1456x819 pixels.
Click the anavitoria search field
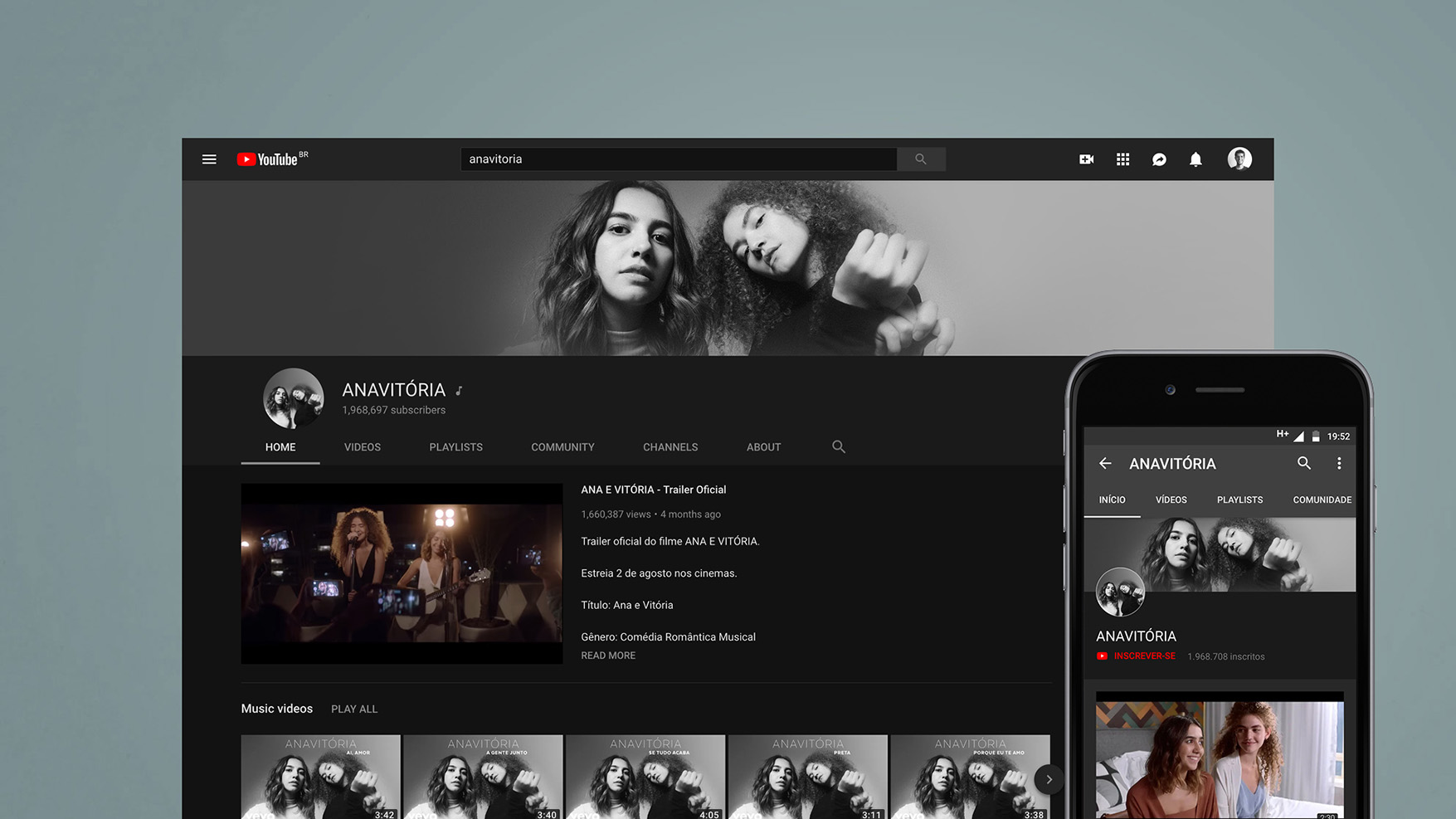[678, 159]
